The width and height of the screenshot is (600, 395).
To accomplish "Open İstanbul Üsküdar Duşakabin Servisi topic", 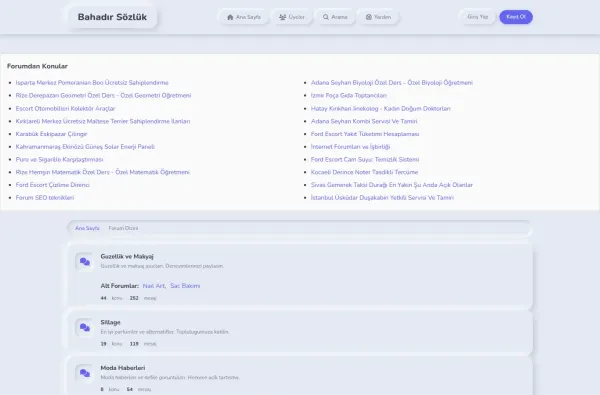I will [382, 198].
